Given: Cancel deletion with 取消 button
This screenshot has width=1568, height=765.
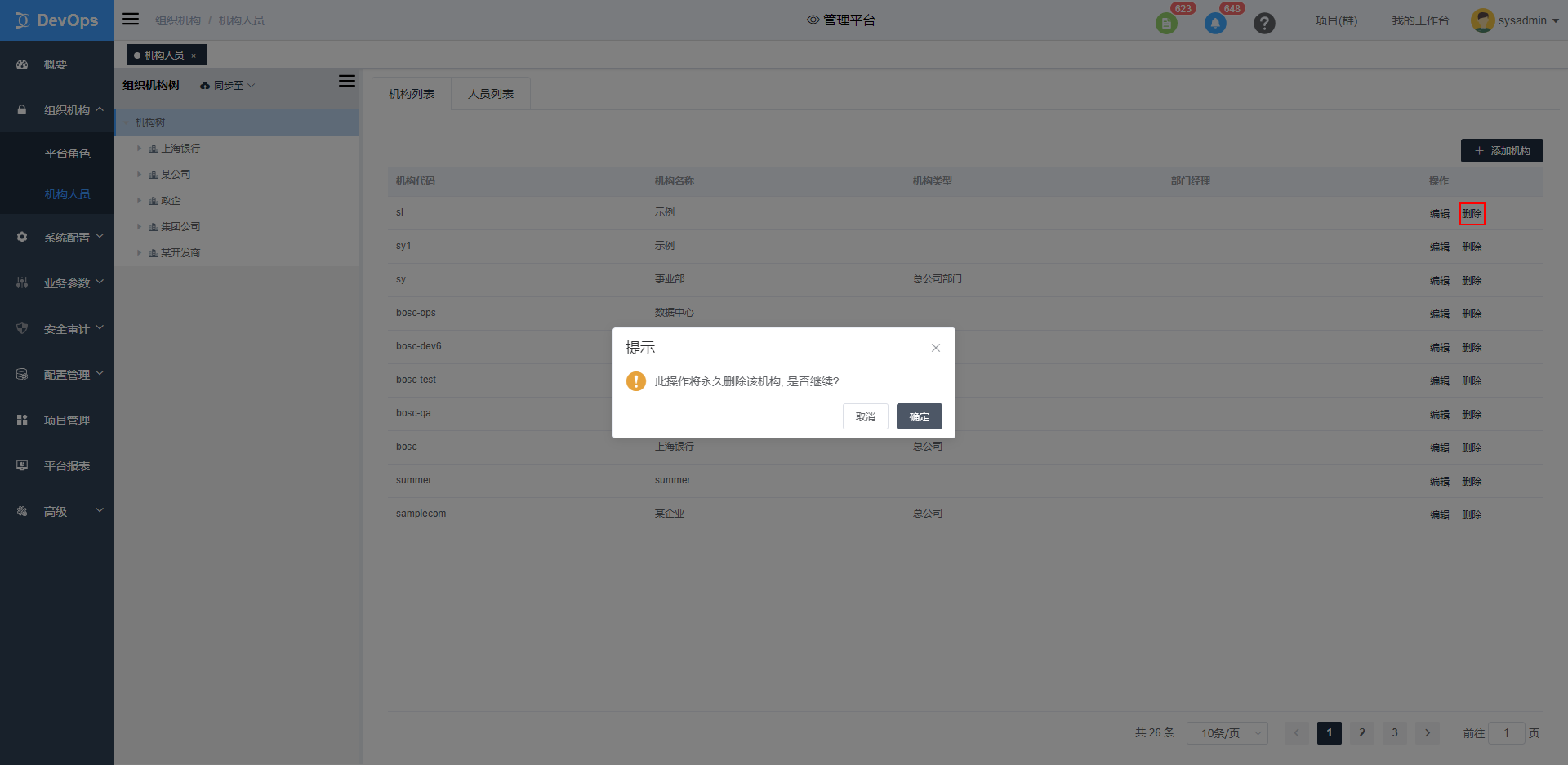Looking at the screenshot, I should click(x=866, y=416).
